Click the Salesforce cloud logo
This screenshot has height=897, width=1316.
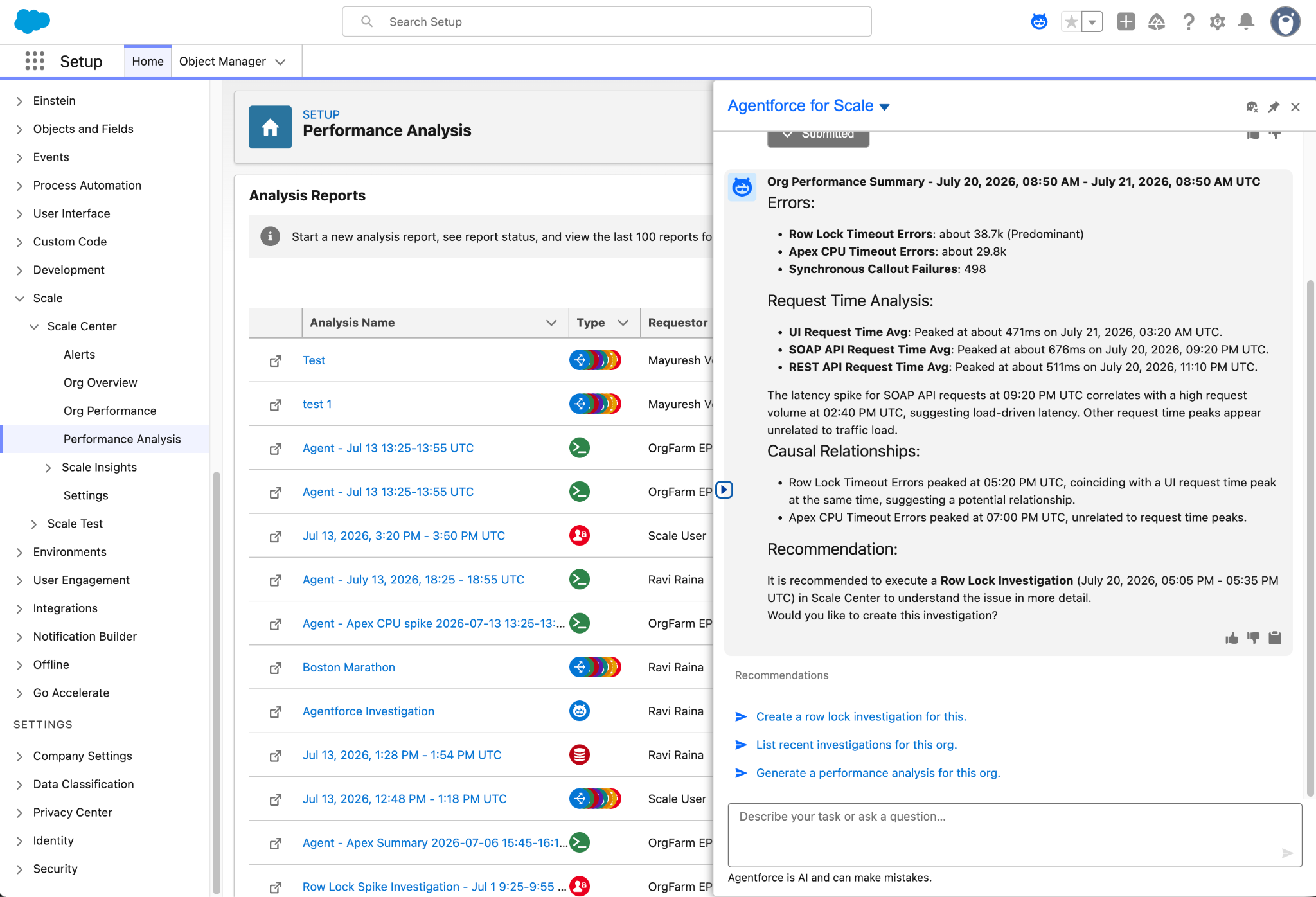click(31, 21)
